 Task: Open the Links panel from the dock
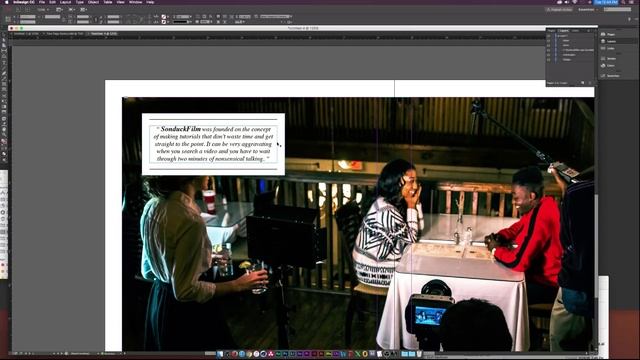(x=611, y=48)
